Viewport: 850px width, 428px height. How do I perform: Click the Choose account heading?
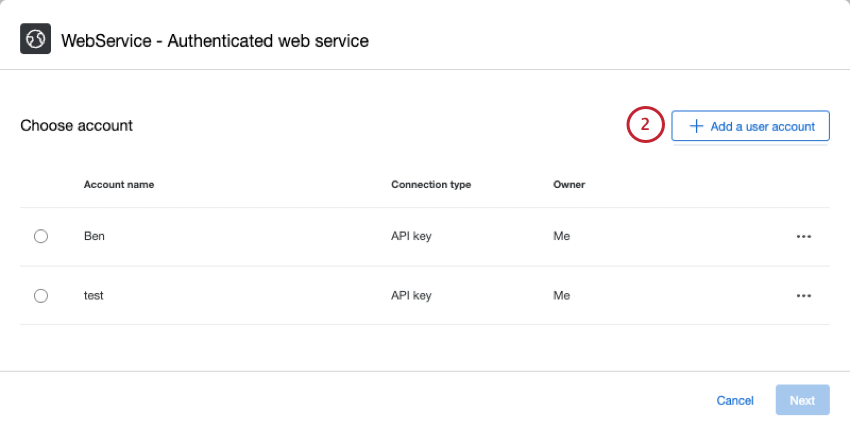click(x=76, y=126)
